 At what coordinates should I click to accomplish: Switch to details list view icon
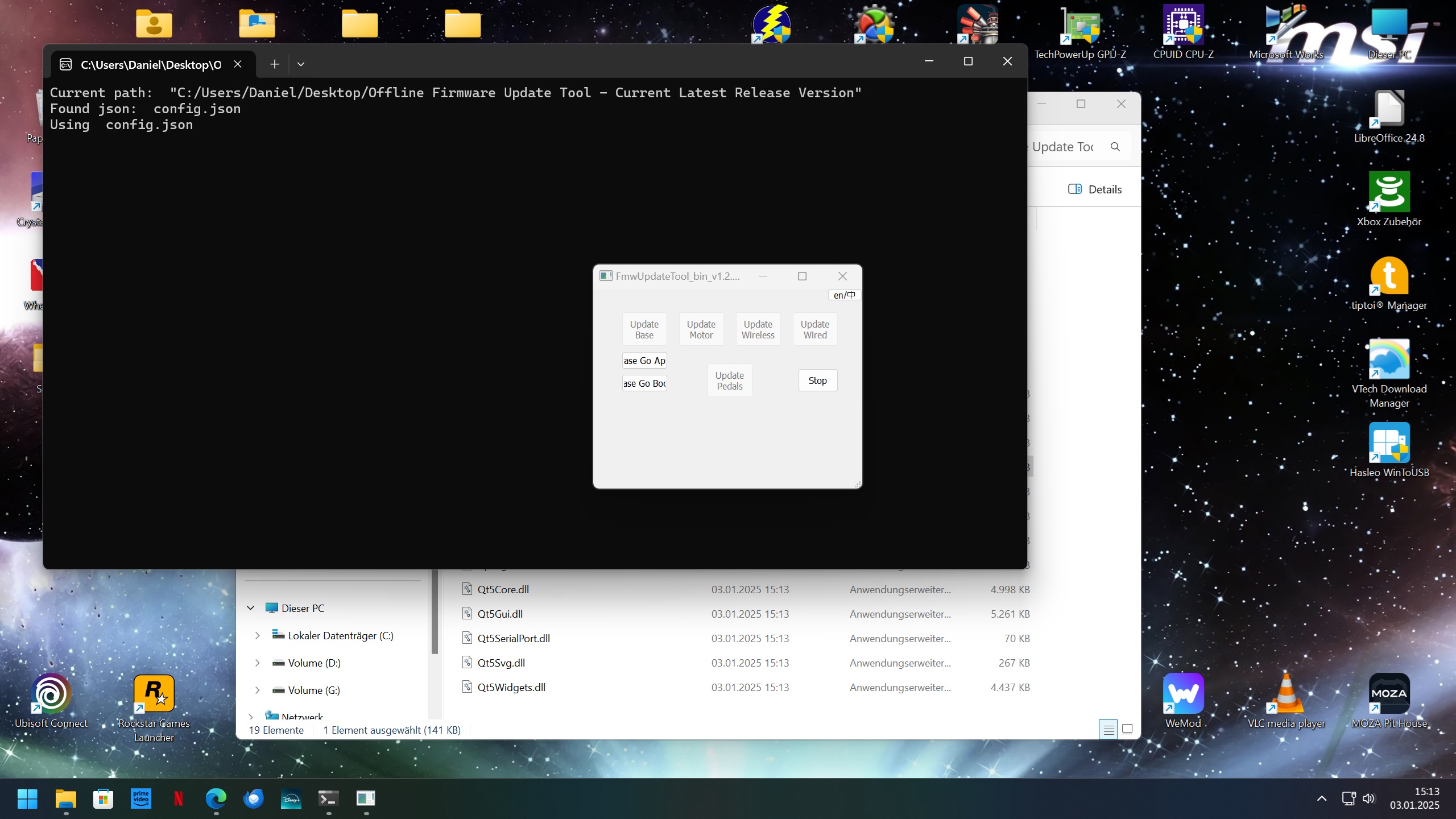[1108, 729]
